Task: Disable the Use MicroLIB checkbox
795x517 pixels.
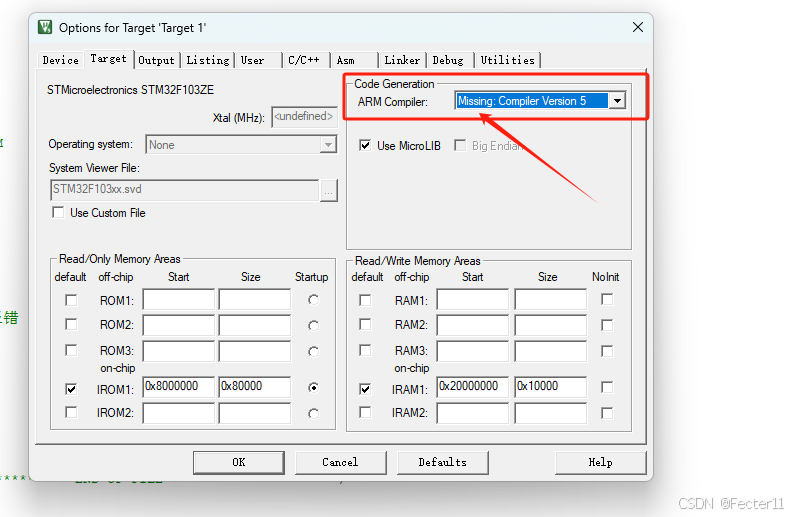Action: coord(365,145)
